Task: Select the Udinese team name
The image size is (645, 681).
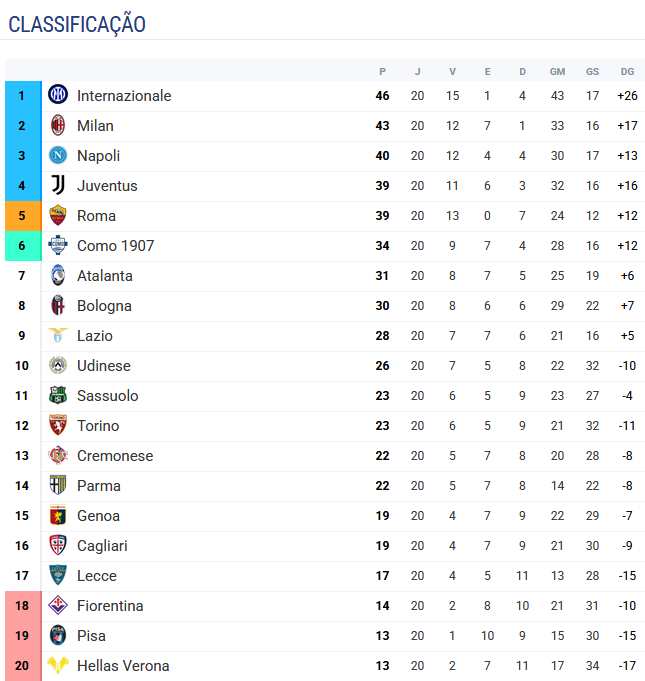Action: click(103, 366)
